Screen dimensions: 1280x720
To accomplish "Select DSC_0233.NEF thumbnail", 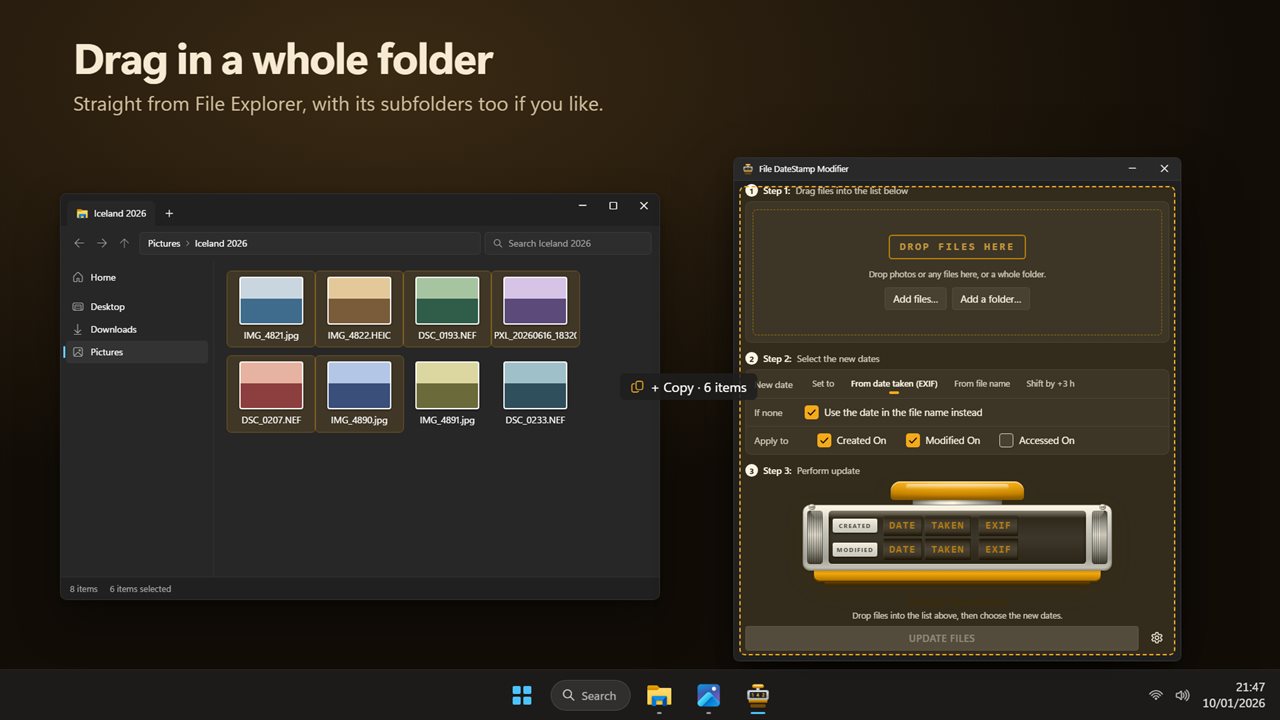I will (535, 385).
